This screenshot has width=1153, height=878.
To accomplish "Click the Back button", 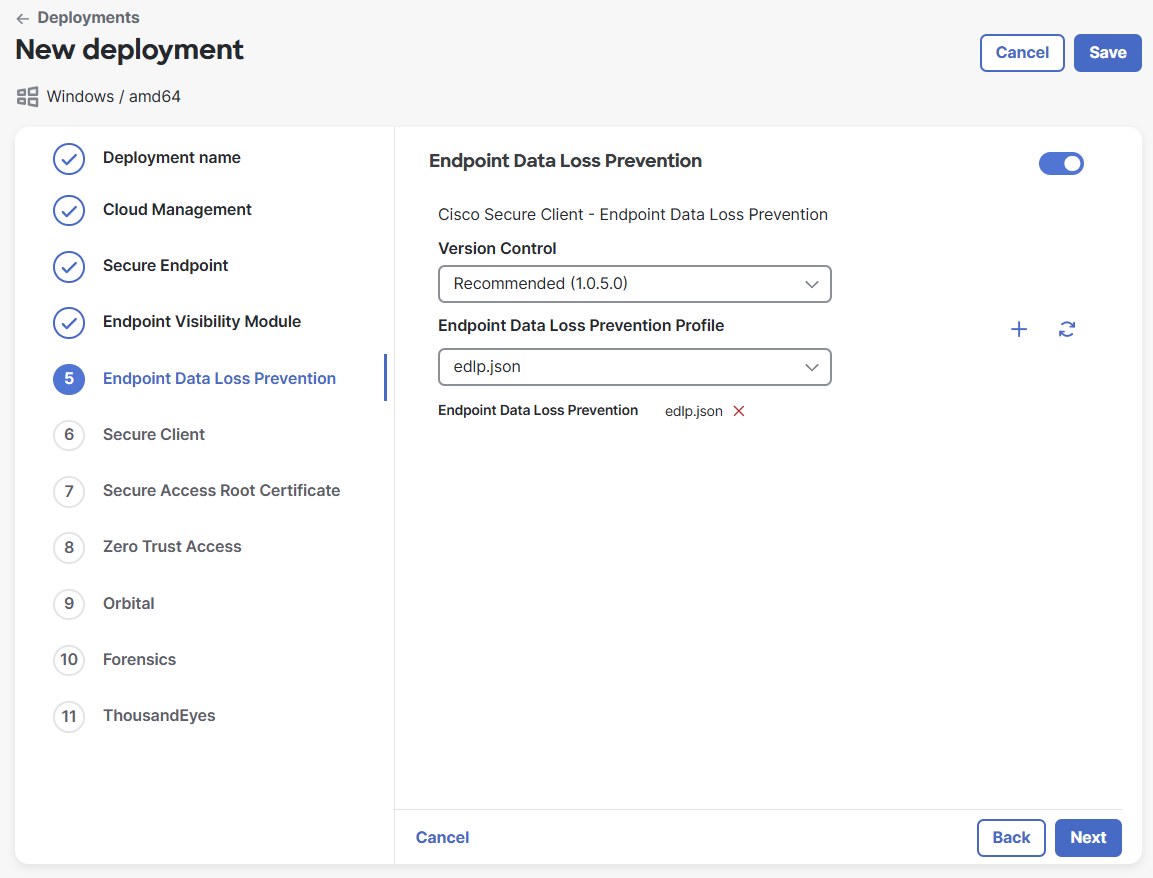I will (x=1011, y=838).
